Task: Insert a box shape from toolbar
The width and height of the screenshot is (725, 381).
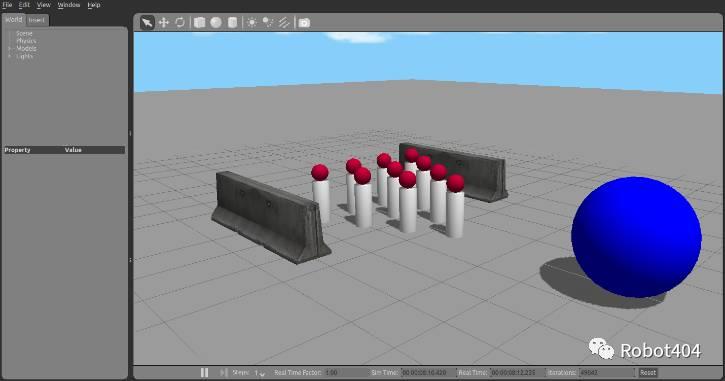Action: (199, 22)
